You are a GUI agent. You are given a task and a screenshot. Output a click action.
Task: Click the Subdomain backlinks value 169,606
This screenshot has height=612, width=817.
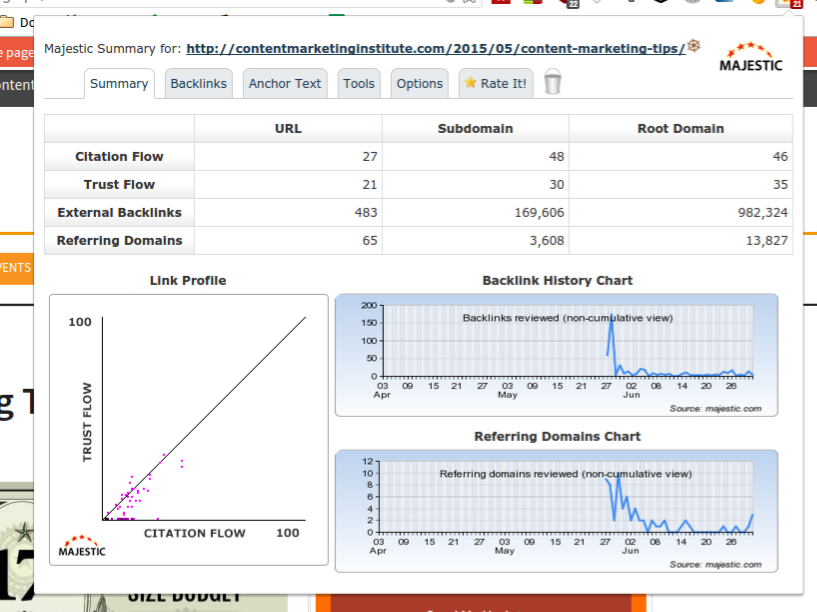[539, 213]
